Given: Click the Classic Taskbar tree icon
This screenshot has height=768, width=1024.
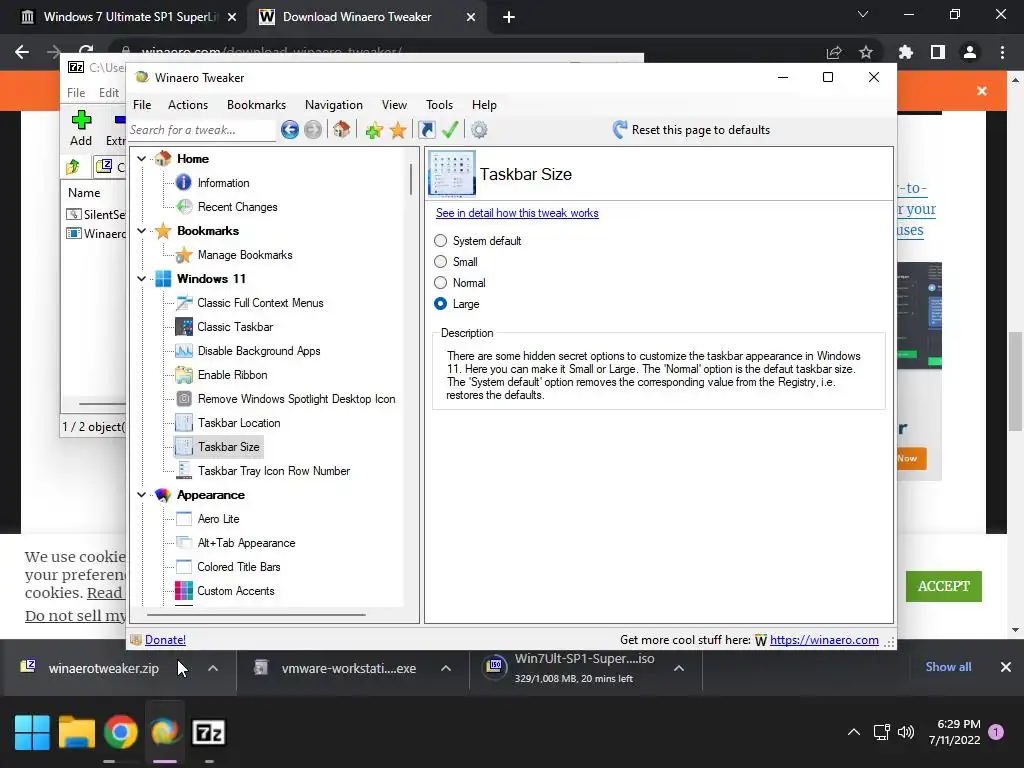Looking at the screenshot, I should click(x=184, y=327).
